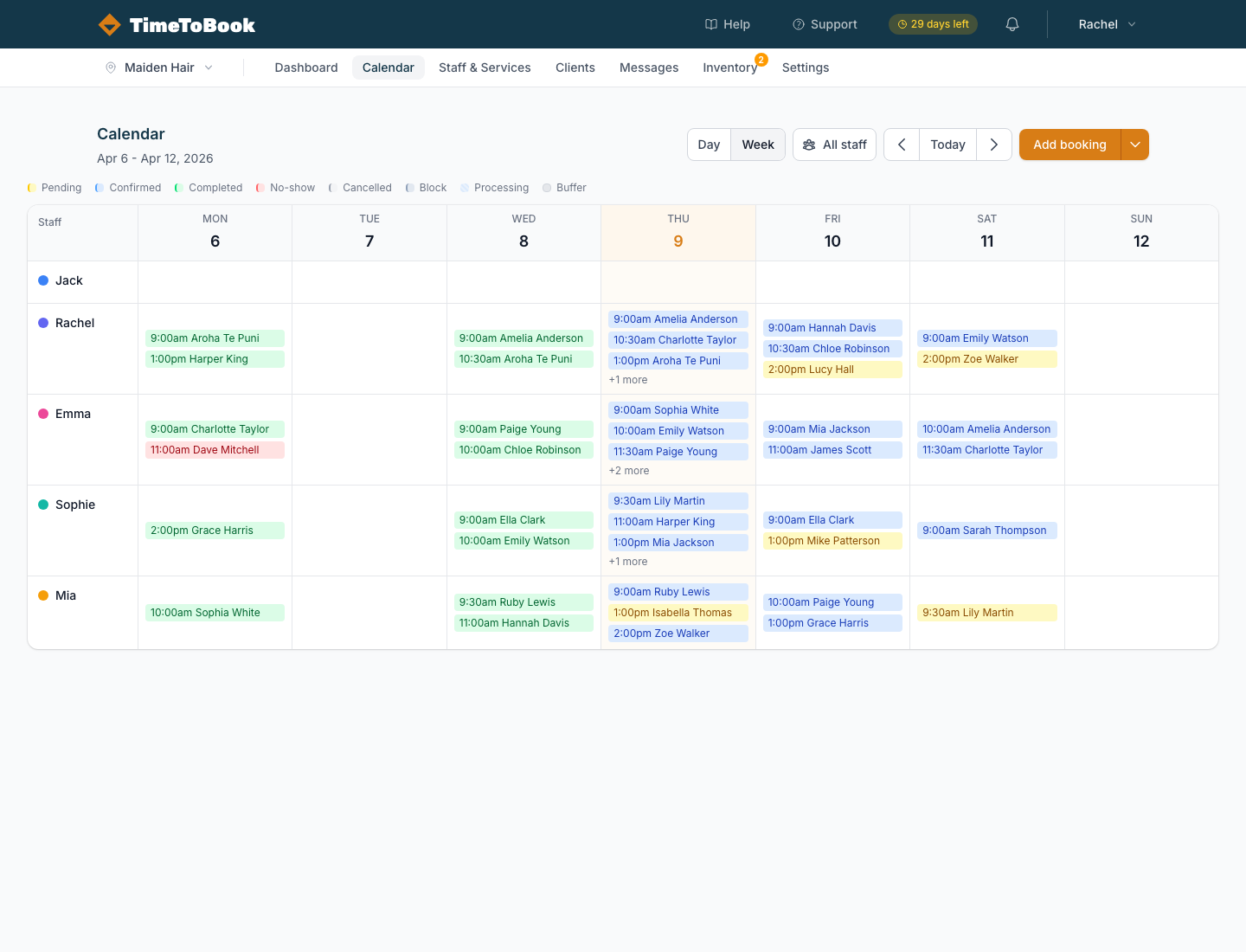This screenshot has height=952, width=1246.
Task: Click the TimeToBook diamond logo
Action: pos(110,24)
